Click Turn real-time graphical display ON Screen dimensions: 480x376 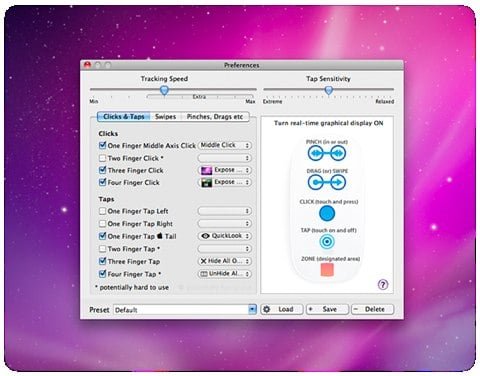pyautogui.click(x=329, y=123)
